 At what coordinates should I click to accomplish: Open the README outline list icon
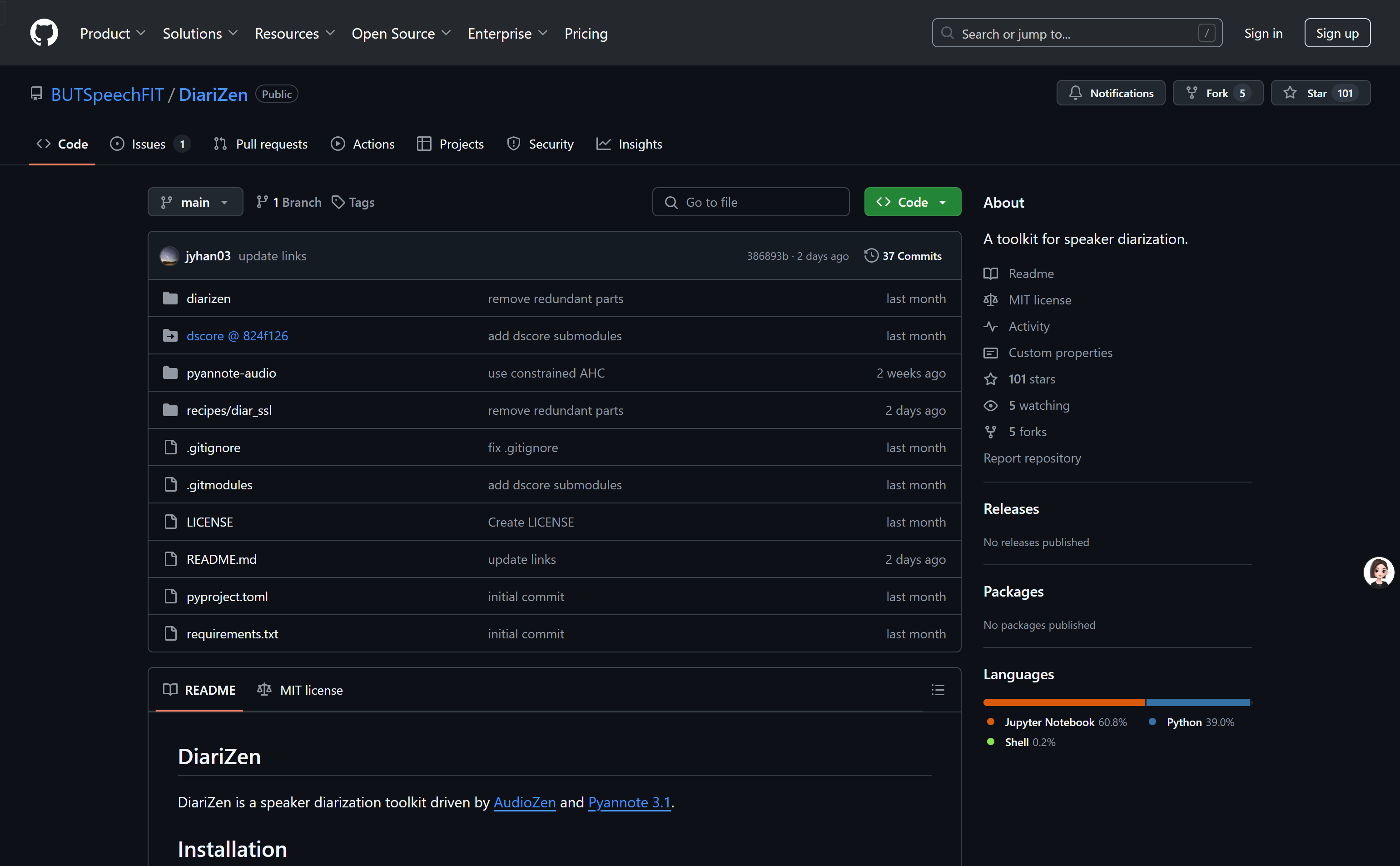938,690
